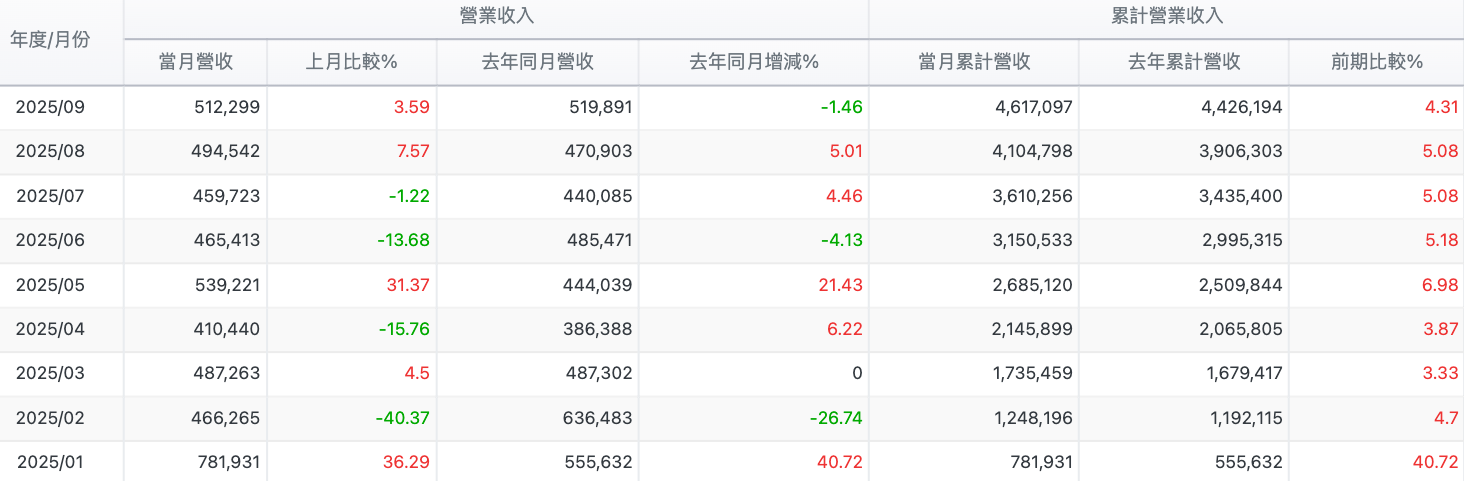Click the 636,483 last-year revenue cell
The width and height of the screenshot is (1464, 481).
594,418
